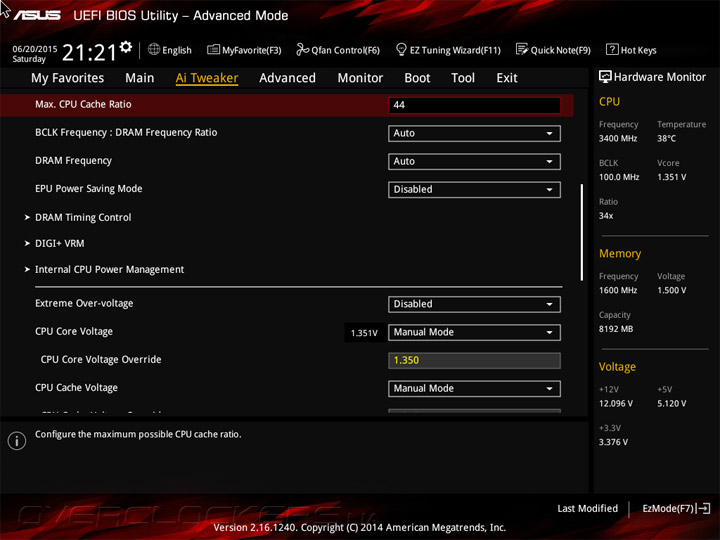The height and width of the screenshot is (540, 720).
Task: Expand DRAM Timing Control submenu
Action: (83, 217)
